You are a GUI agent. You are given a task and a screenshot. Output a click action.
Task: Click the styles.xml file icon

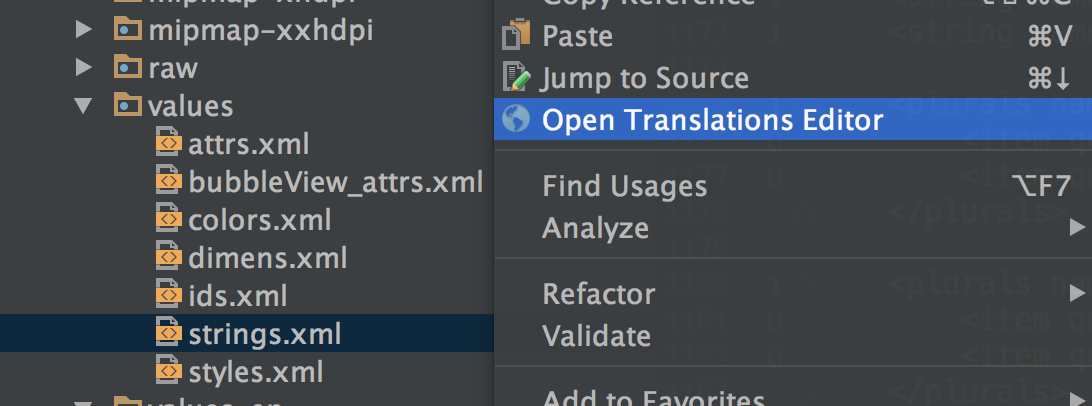click(x=167, y=370)
